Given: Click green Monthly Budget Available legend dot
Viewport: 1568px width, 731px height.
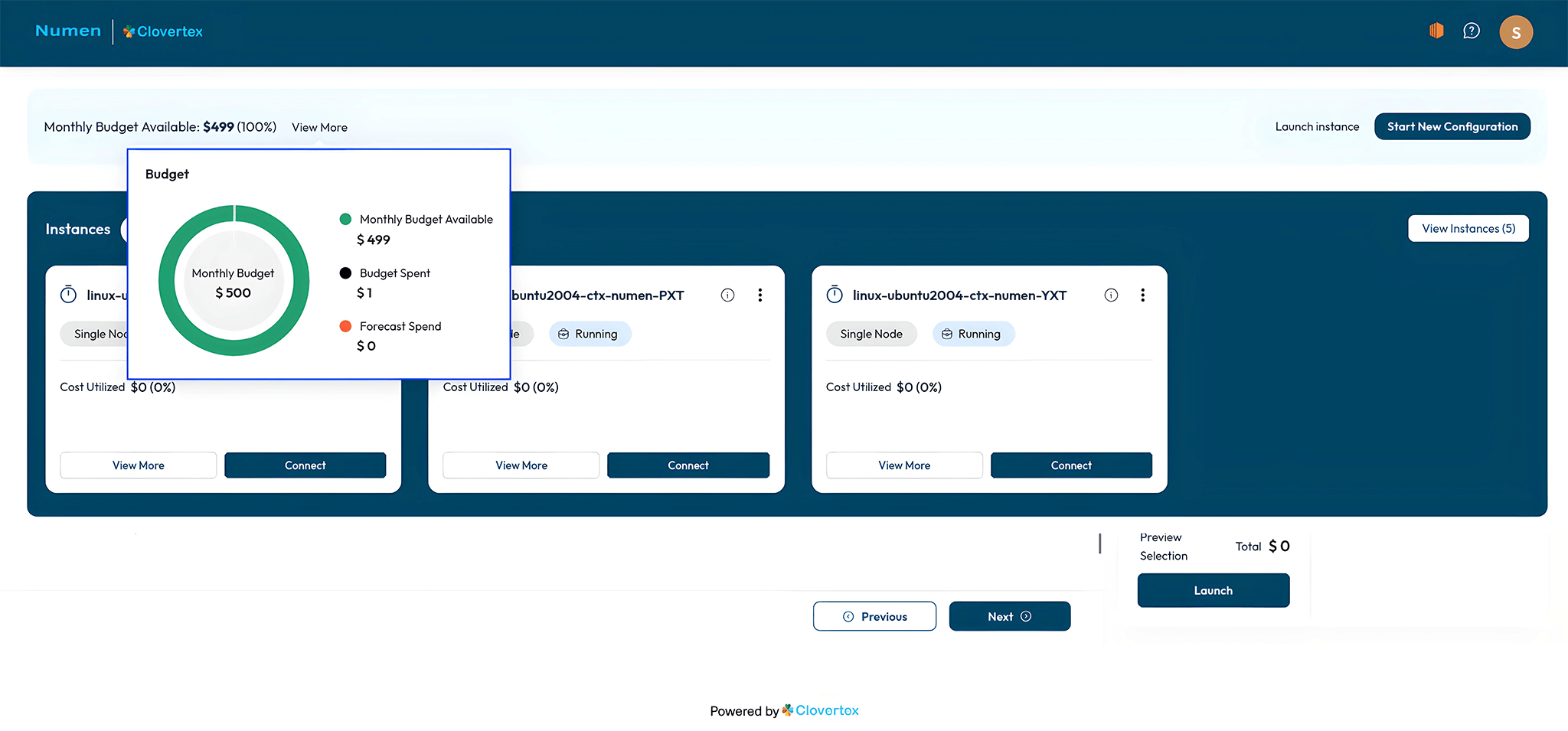Looking at the screenshot, I should (x=345, y=220).
